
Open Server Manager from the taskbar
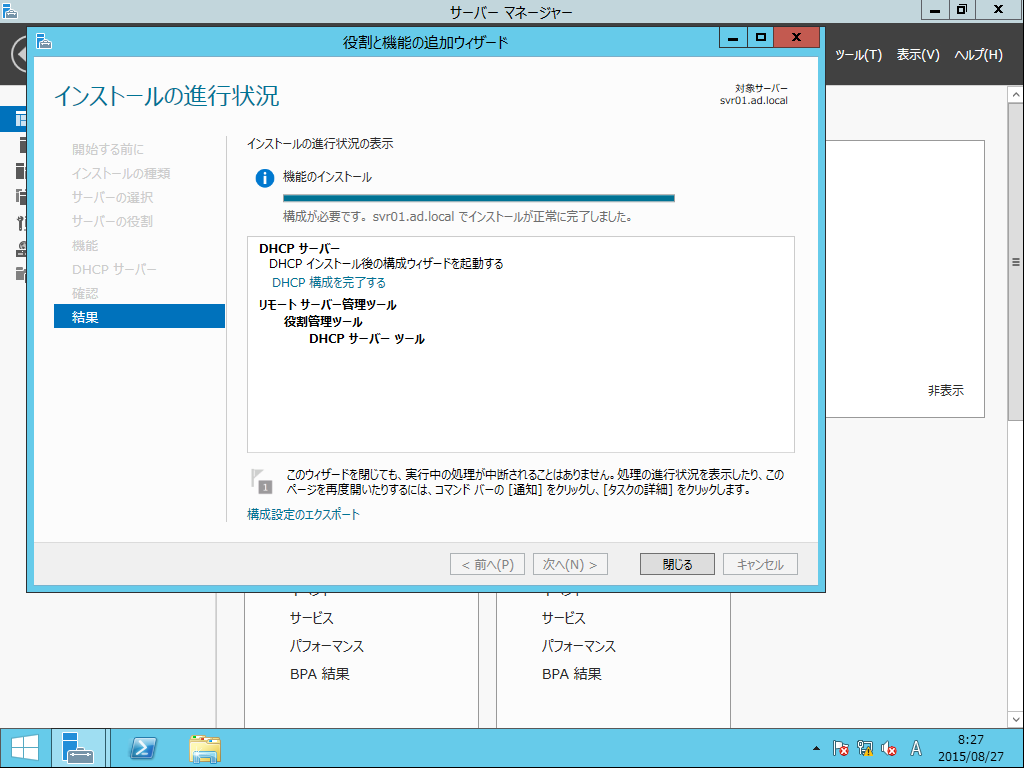coord(78,748)
